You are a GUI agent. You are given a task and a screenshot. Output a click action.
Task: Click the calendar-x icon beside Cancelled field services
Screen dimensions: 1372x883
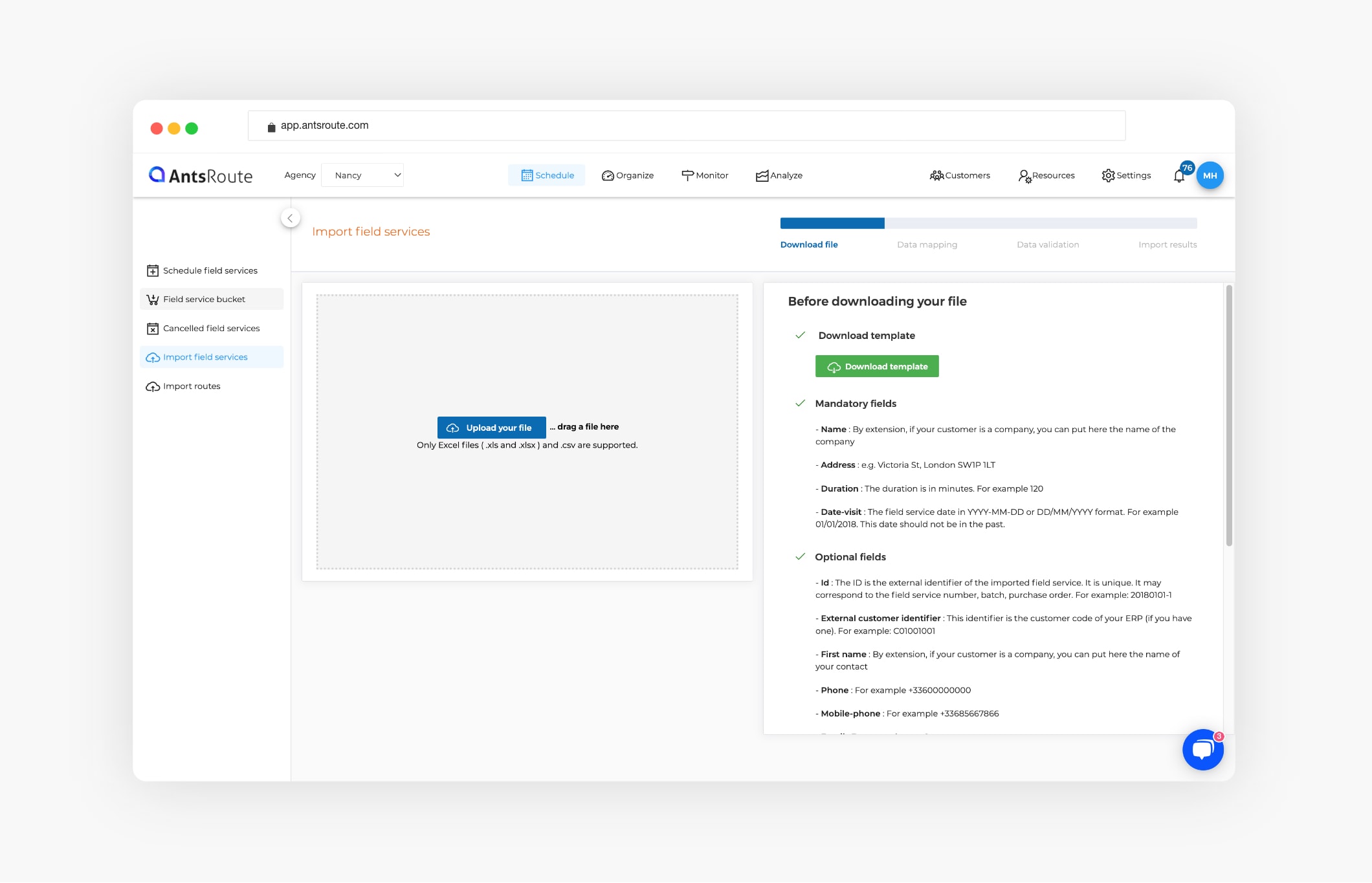pyautogui.click(x=153, y=329)
